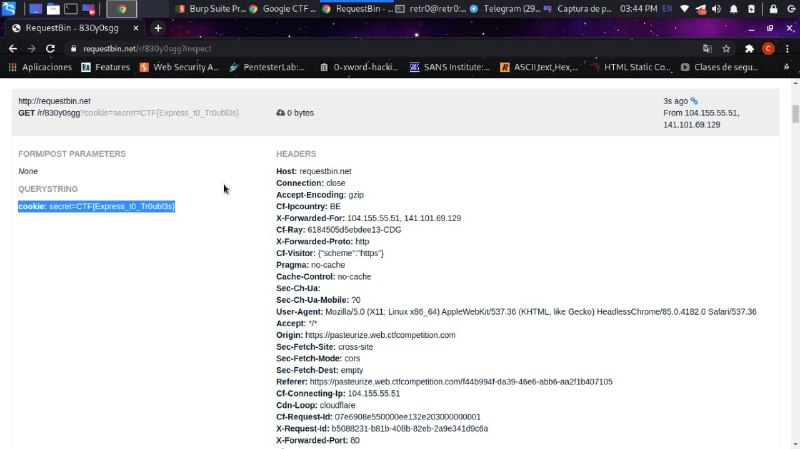Screen dimensions: 800x449
Task: Bookmark this page with star icon
Action: [x=726, y=48]
